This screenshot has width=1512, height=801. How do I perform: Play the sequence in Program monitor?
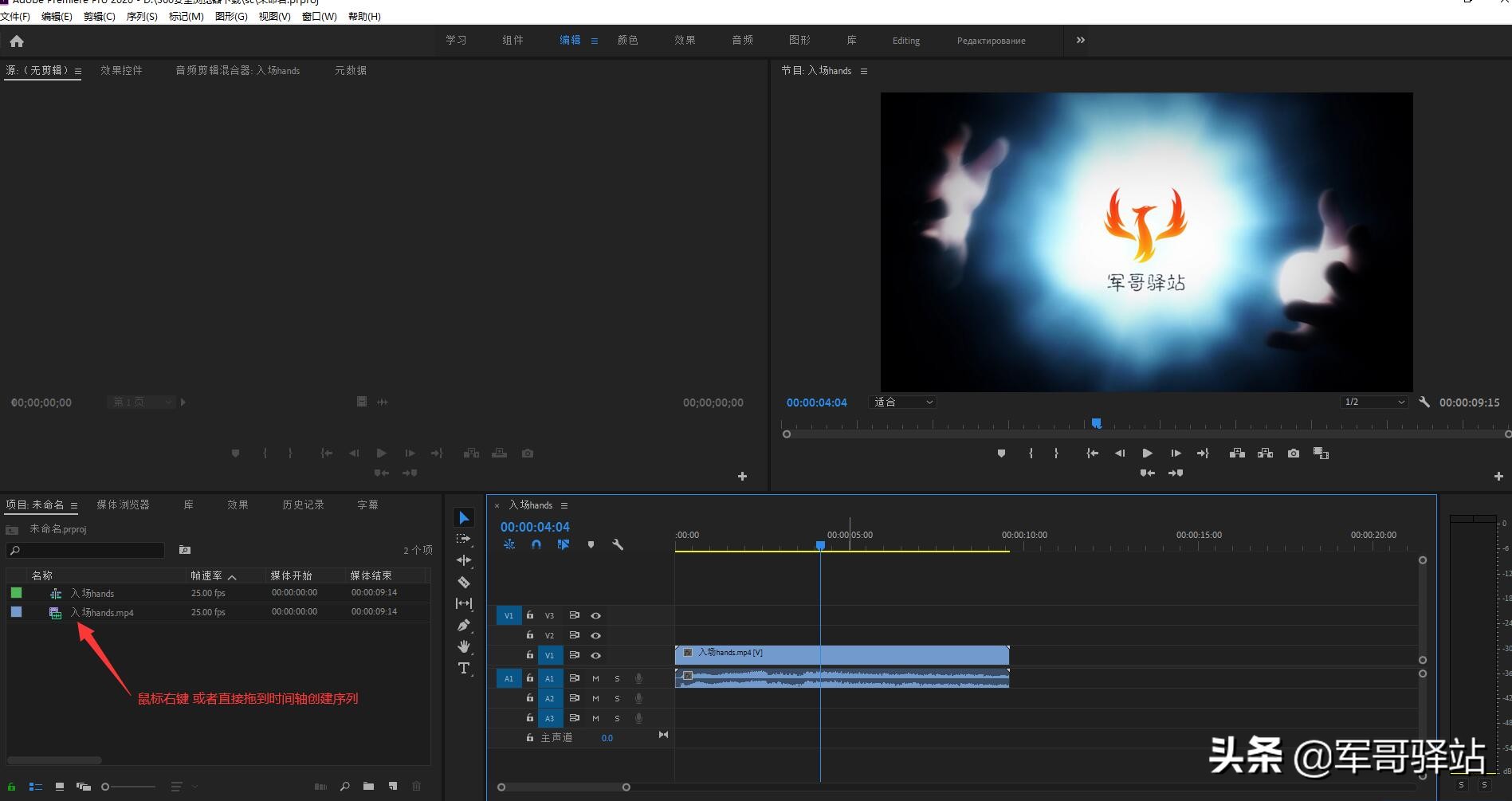pos(1147,454)
